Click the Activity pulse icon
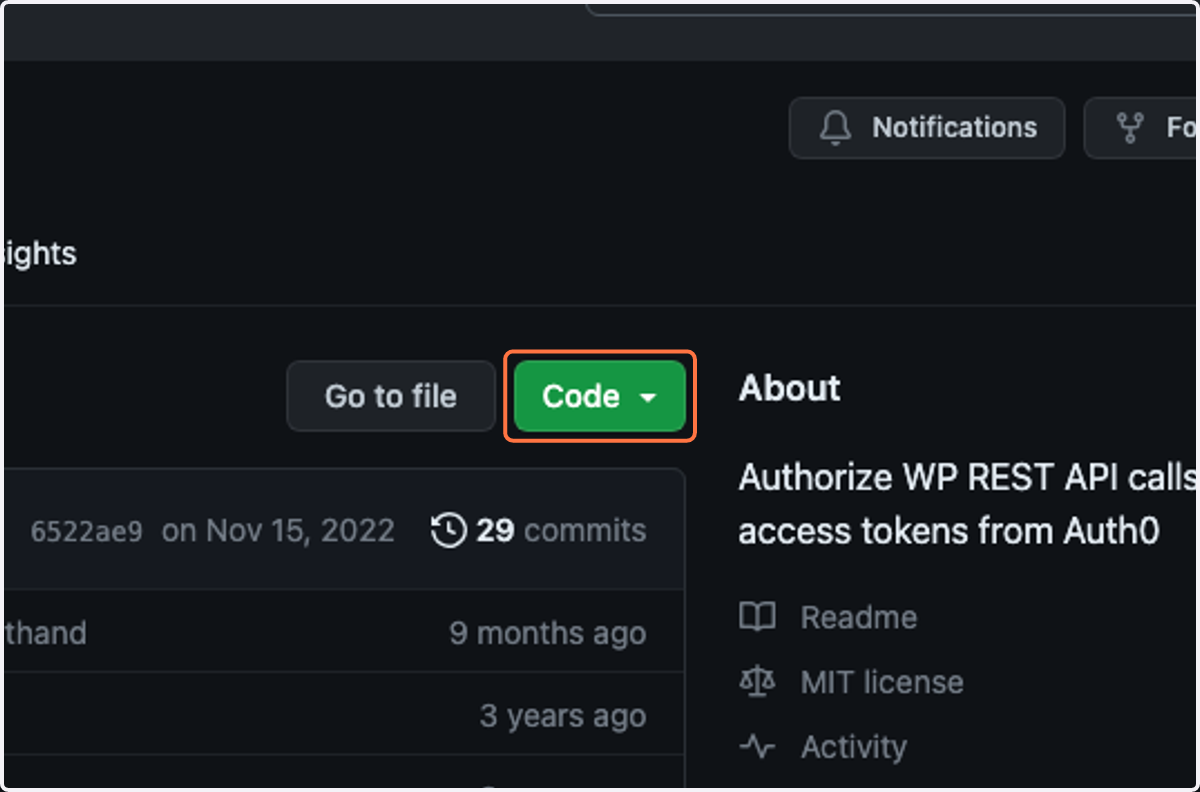Image resolution: width=1200 pixels, height=792 pixels. point(757,747)
